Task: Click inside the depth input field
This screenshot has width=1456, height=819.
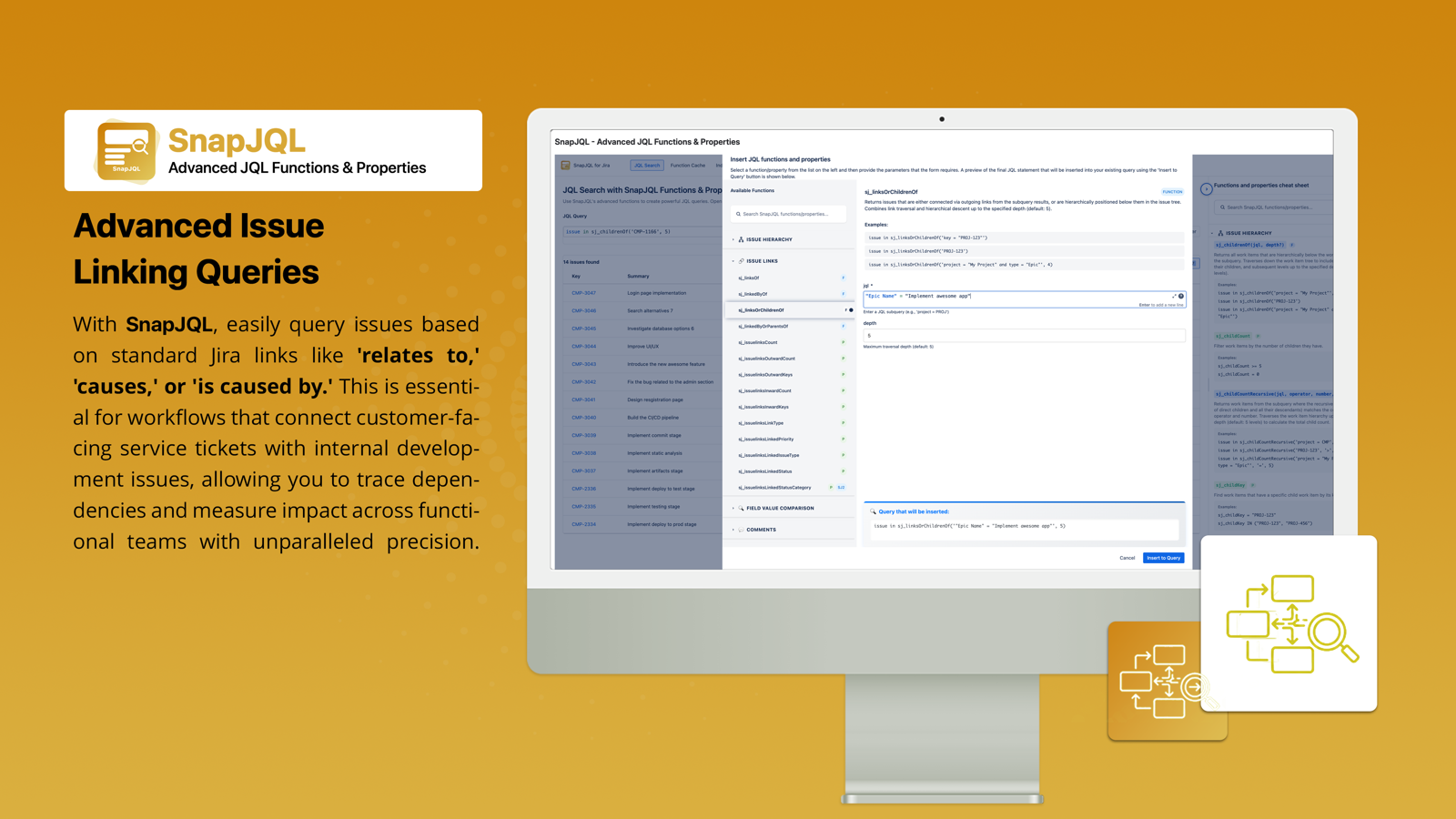Action: (1024, 336)
